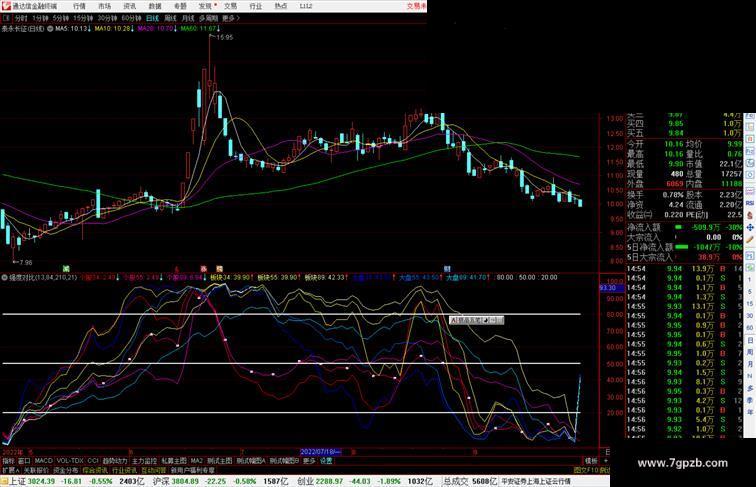Image resolution: width=756 pixels, height=487 pixels.
Task: Switch sub-chart to MACD indicator
Action: click(x=43, y=461)
